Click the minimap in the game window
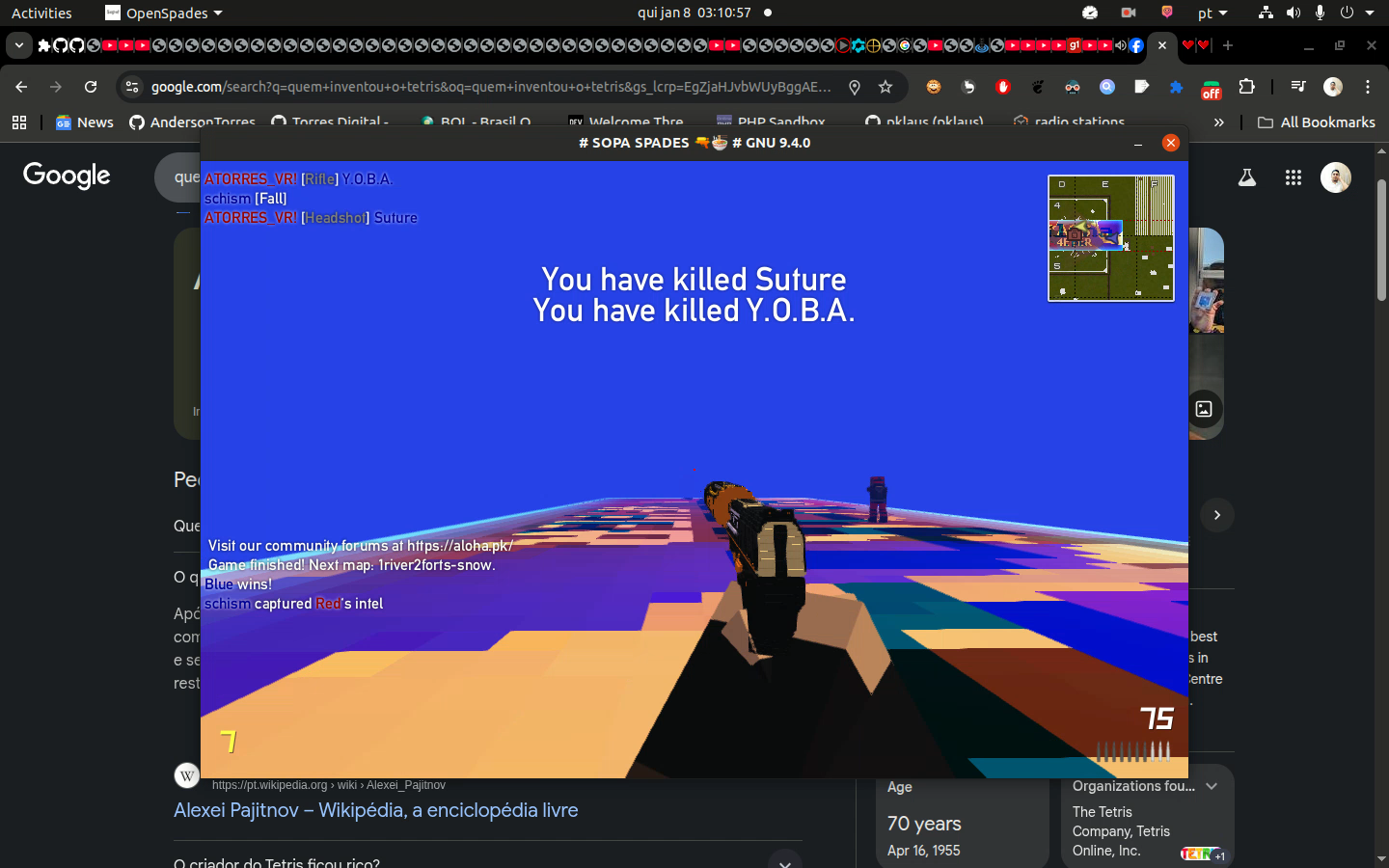The width and height of the screenshot is (1389, 868). [1110, 238]
